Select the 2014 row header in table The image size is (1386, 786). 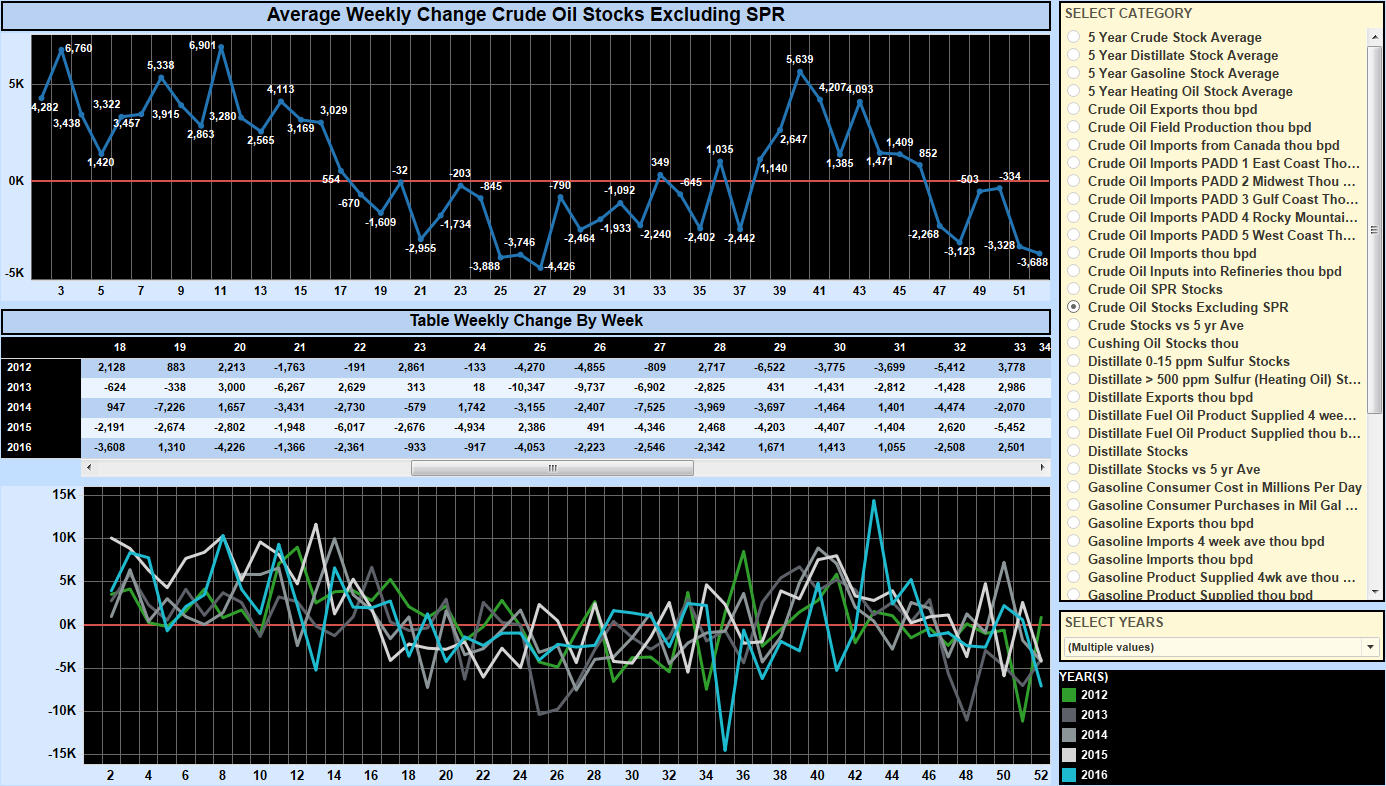pos(41,407)
